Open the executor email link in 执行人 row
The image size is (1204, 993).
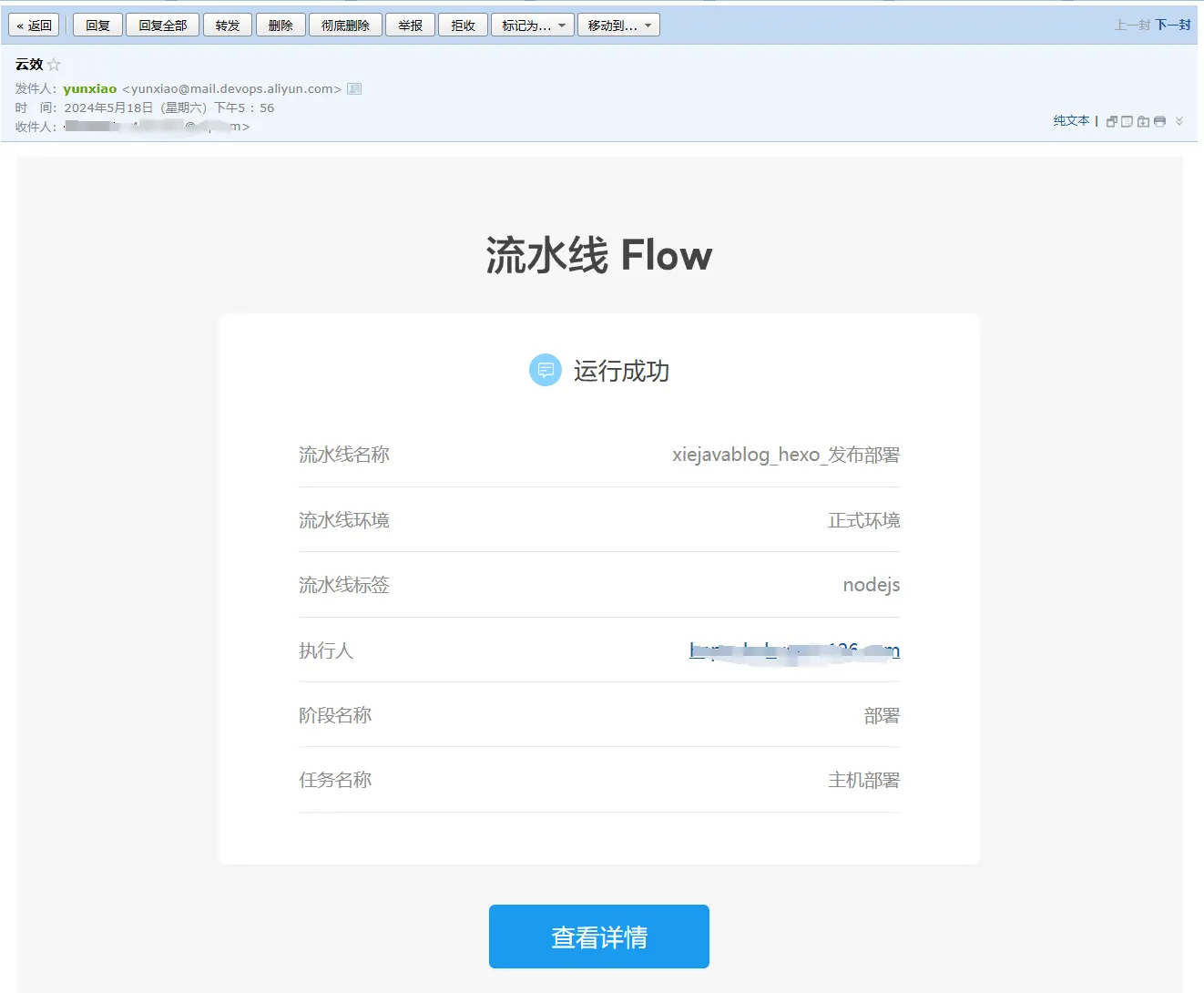(x=794, y=650)
